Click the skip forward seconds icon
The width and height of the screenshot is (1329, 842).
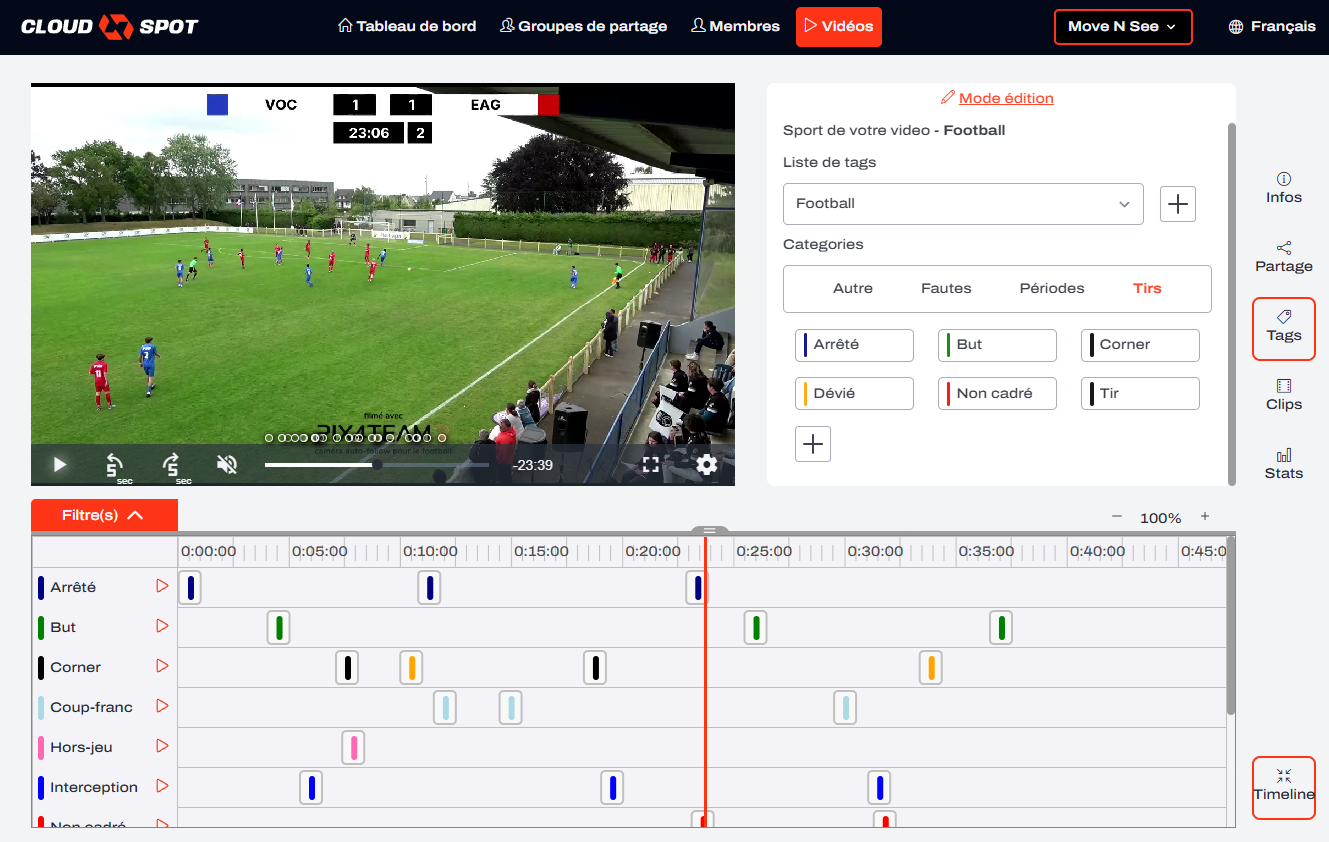[172, 465]
